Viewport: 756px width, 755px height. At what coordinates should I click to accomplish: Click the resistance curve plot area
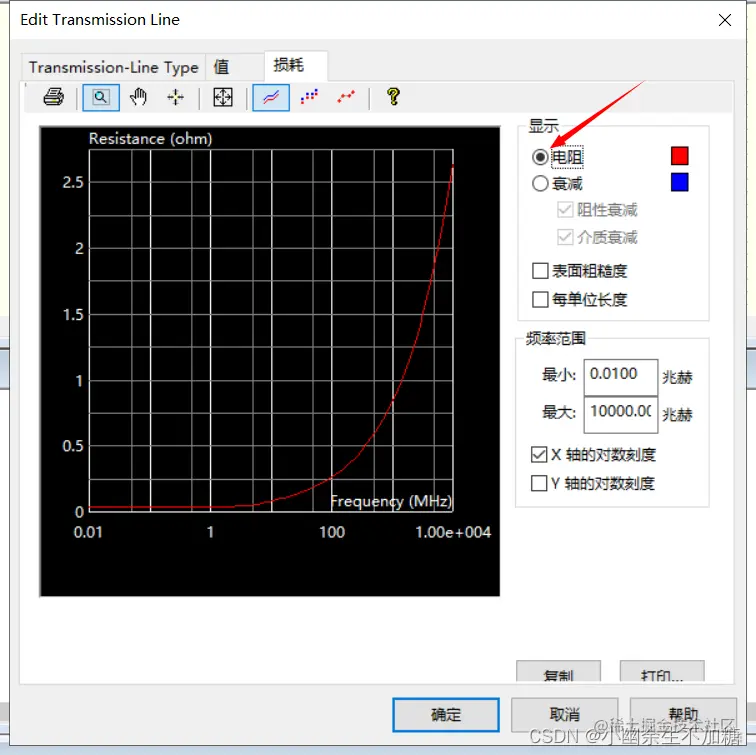point(271,330)
